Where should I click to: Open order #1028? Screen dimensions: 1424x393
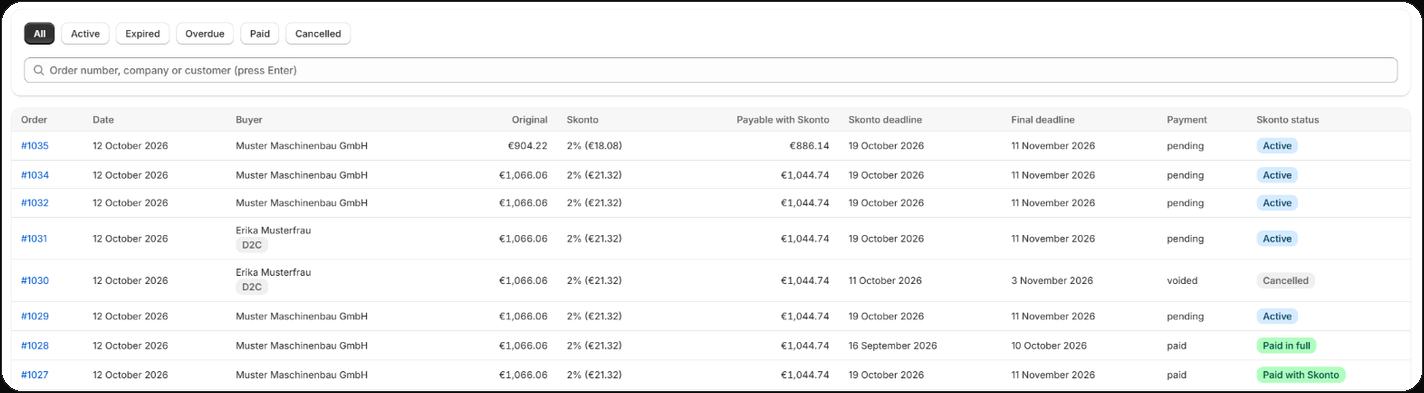35,346
